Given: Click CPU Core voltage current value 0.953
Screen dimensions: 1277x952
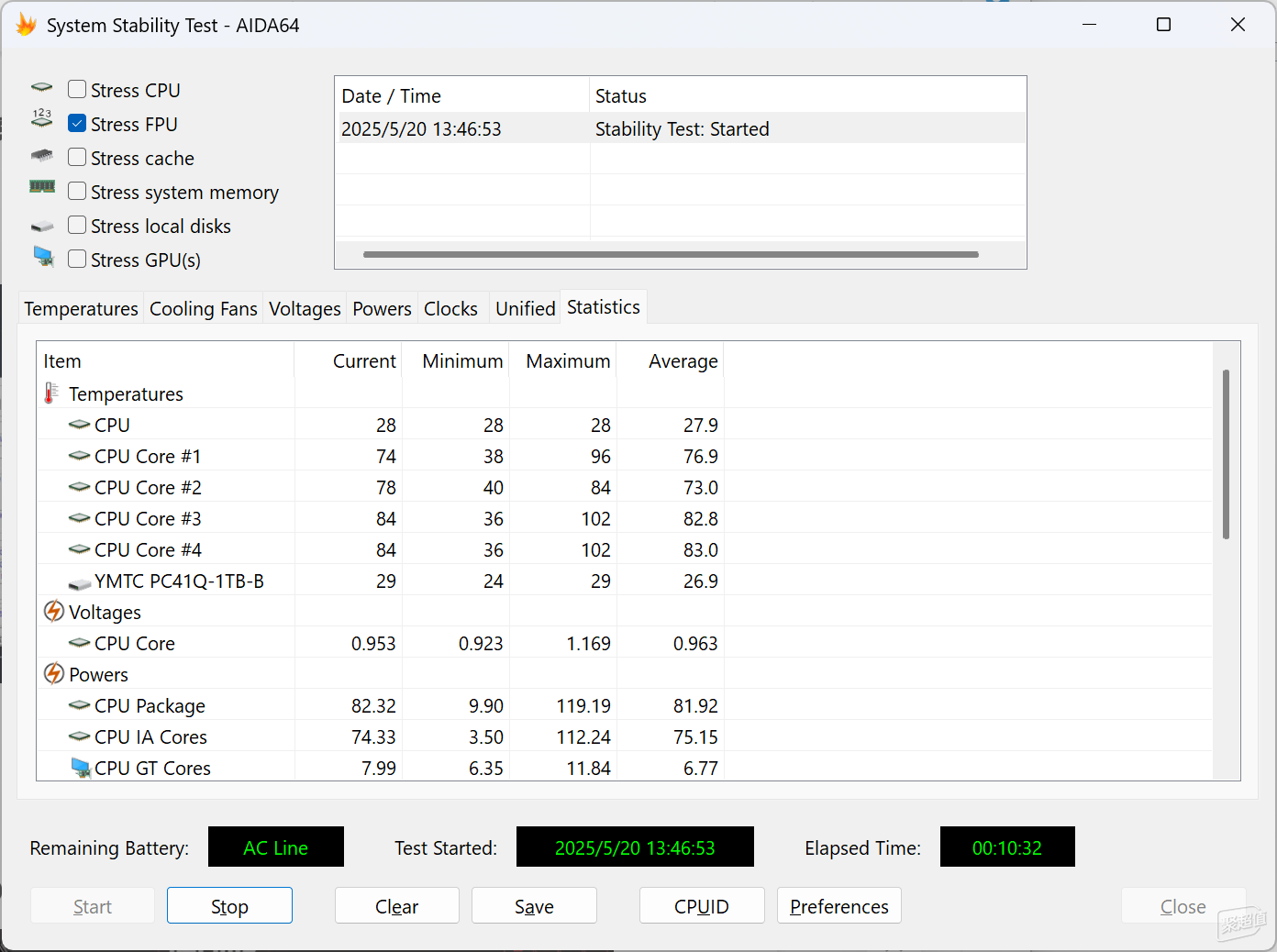Looking at the screenshot, I should (373, 643).
